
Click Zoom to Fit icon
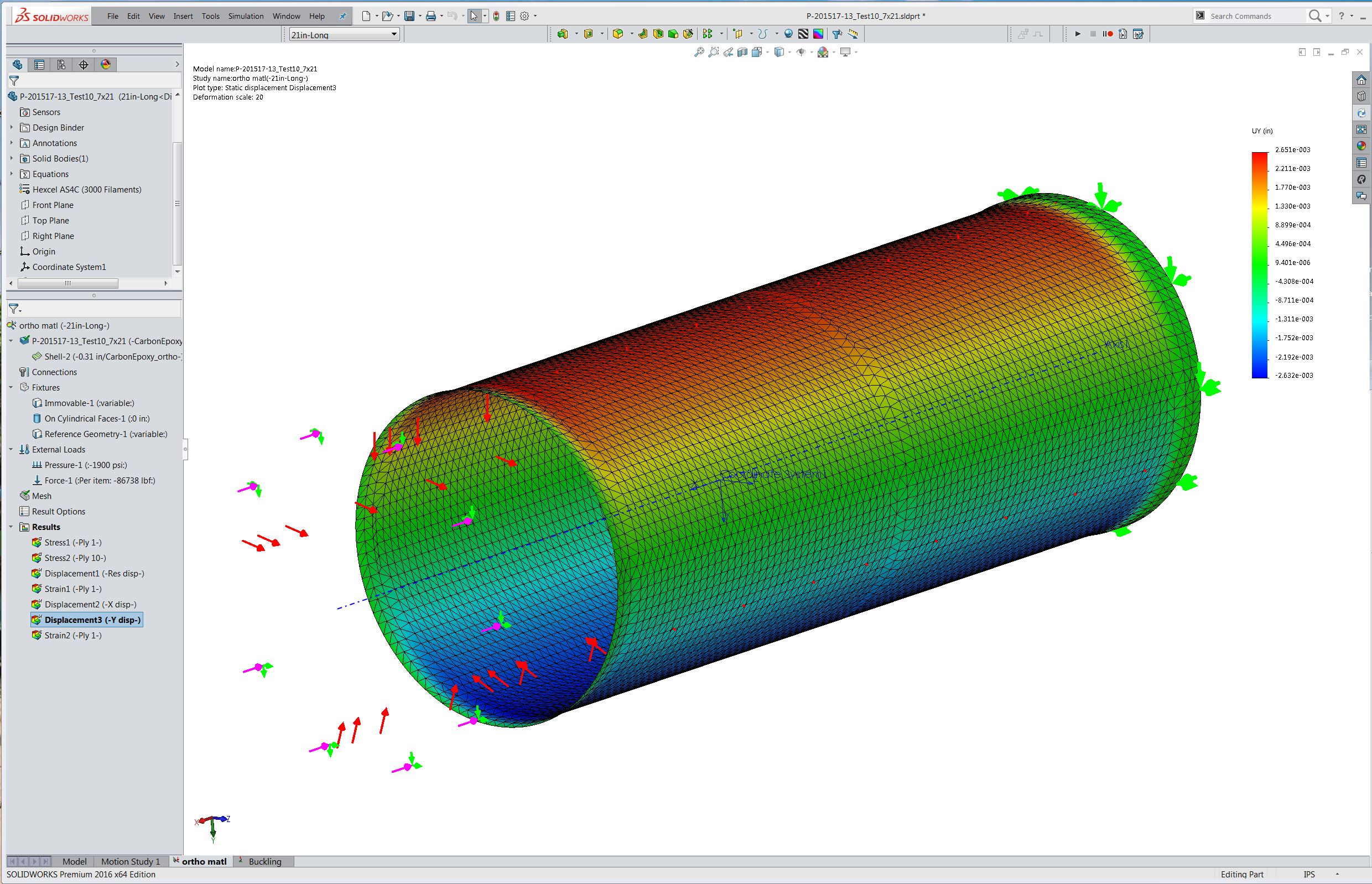click(x=699, y=52)
